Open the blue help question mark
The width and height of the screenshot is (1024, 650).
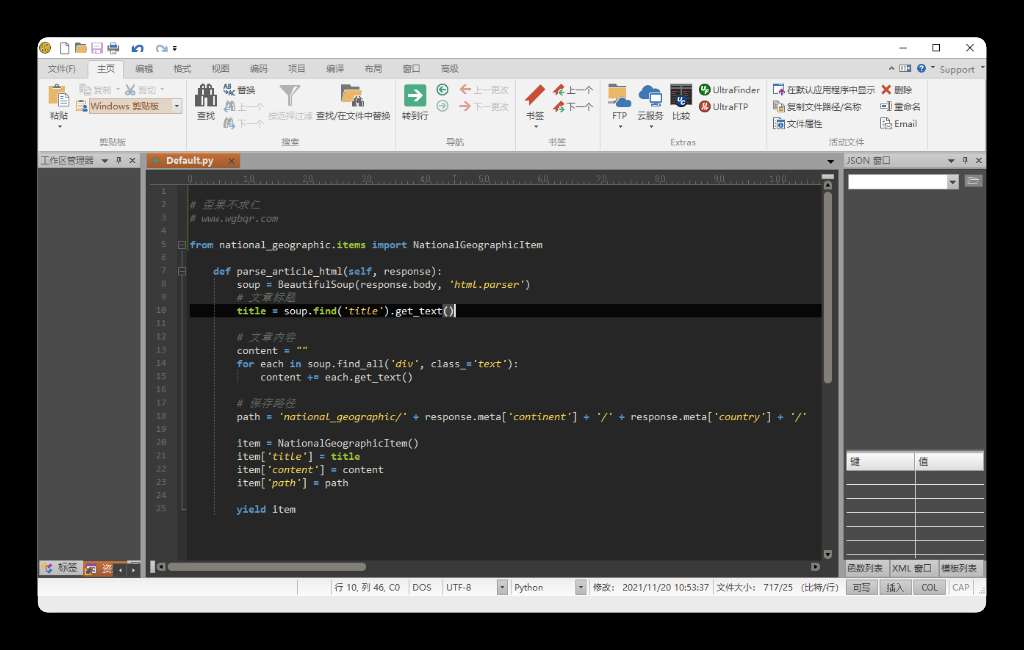921,68
